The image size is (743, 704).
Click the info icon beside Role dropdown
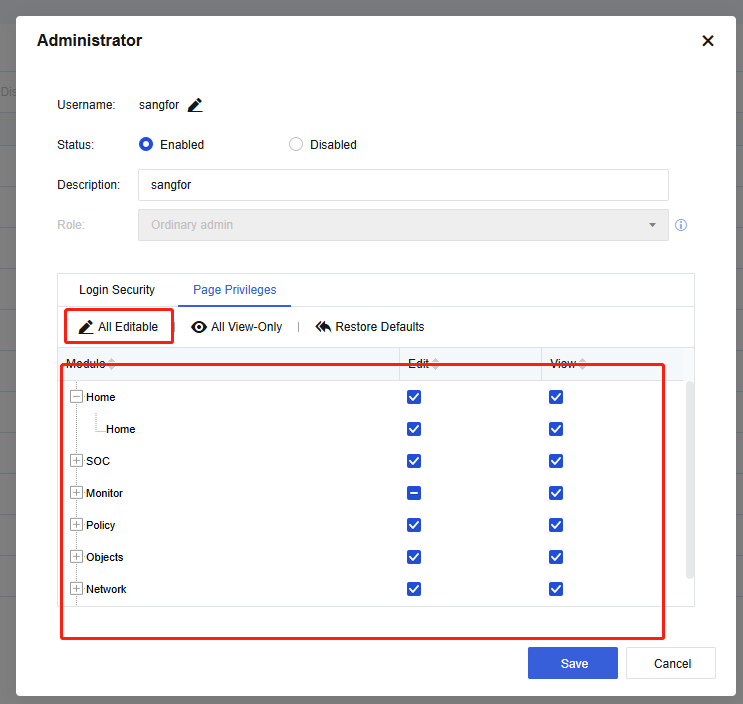click(x=681, y=225)
